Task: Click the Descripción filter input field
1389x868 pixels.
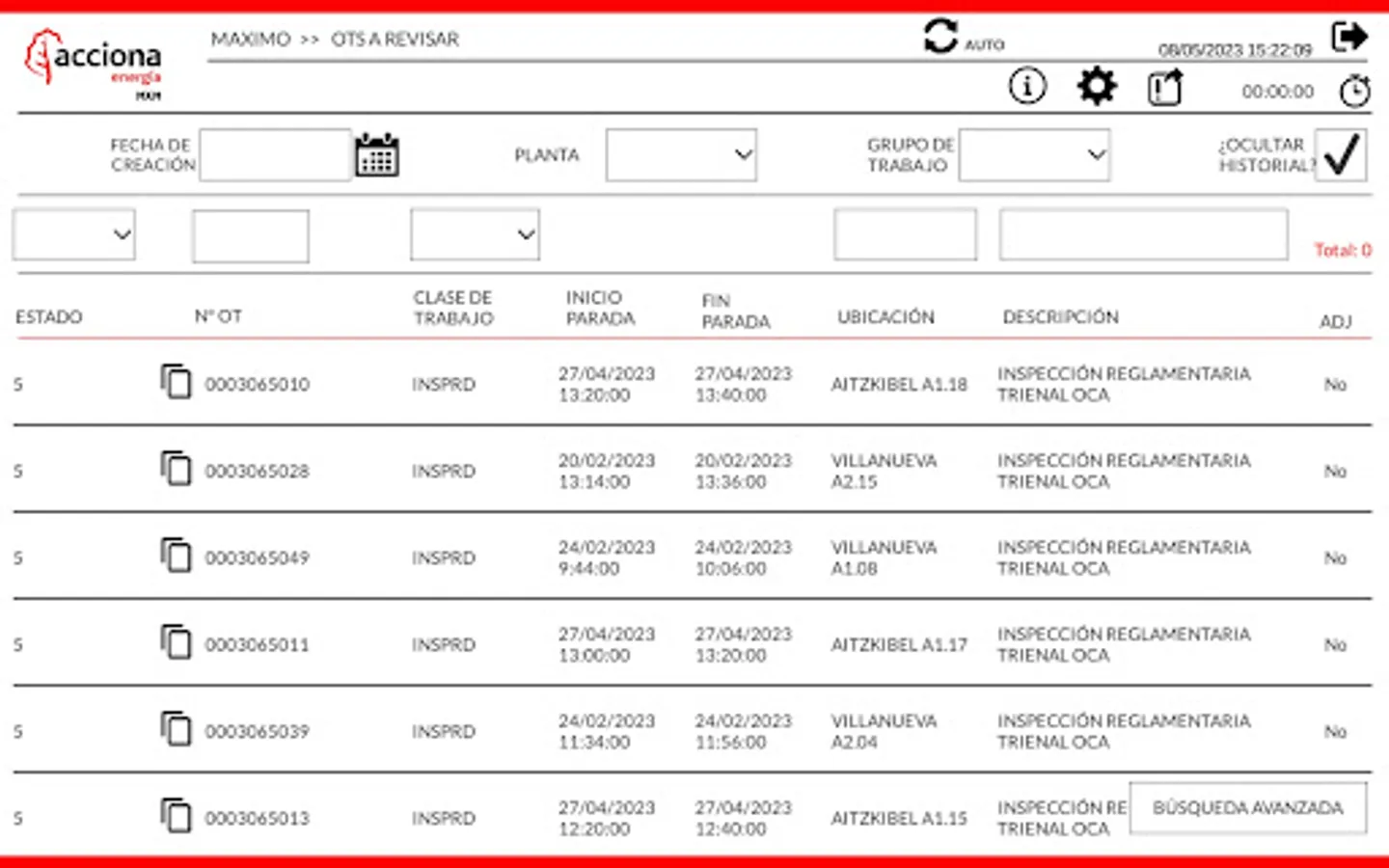Action: tap(1143, 234)
